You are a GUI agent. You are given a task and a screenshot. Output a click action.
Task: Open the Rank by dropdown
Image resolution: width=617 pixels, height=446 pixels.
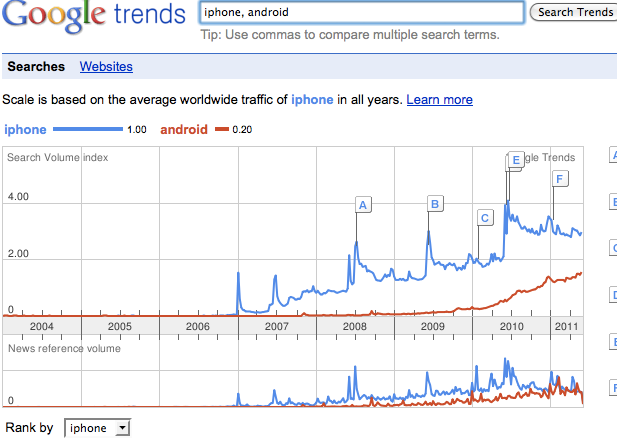click(x=97, y=428)
